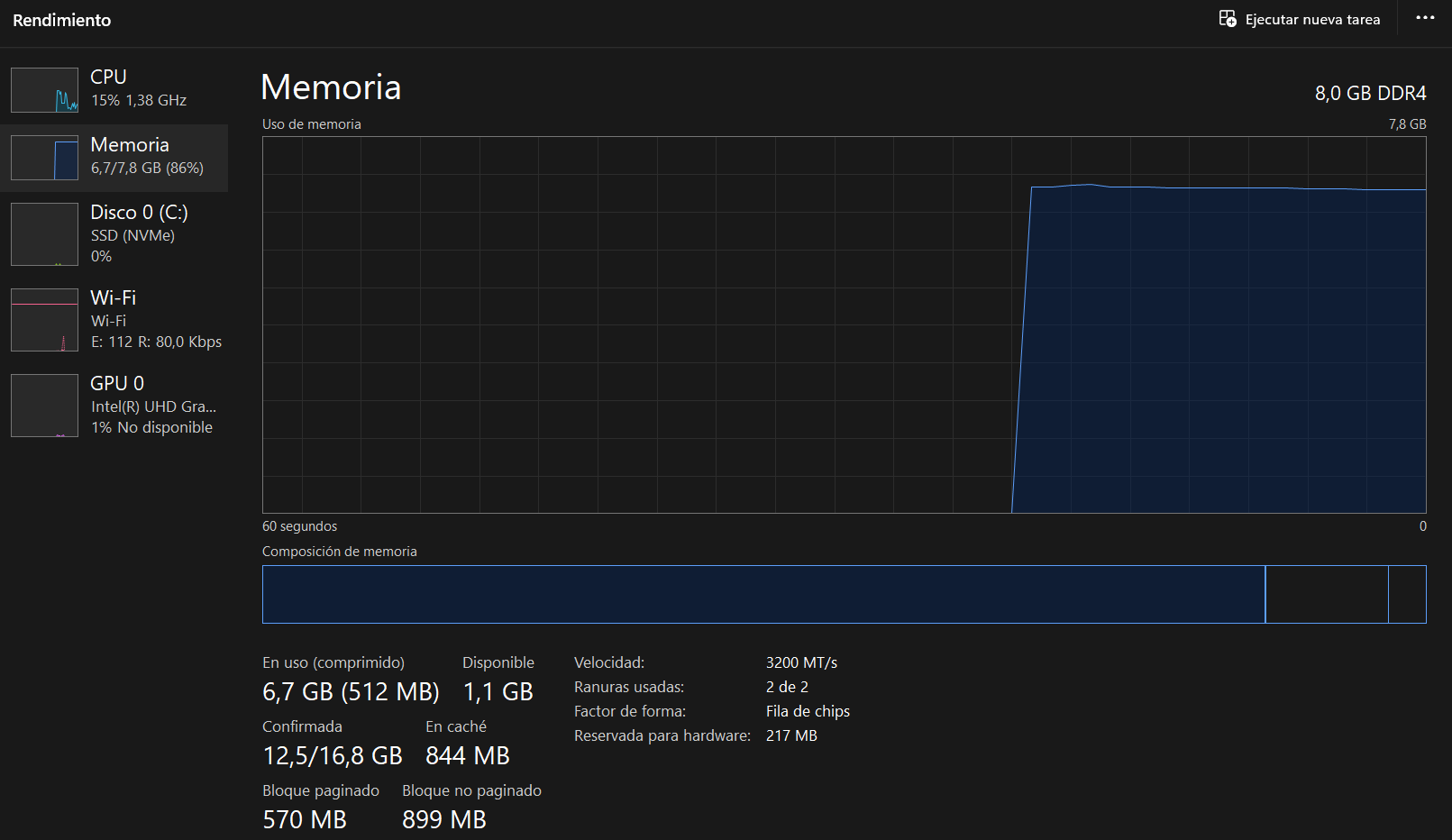Viewport: 1452px width, 840px height.
Task: Click the 1,1 GB Disponible value
Action: click(x=498, y=691)
